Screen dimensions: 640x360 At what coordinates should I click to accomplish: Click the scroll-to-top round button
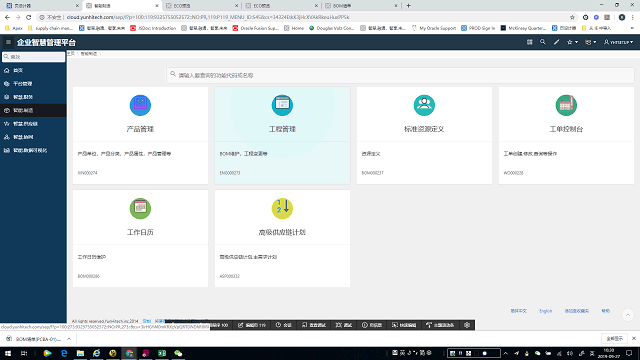[628, 315]
